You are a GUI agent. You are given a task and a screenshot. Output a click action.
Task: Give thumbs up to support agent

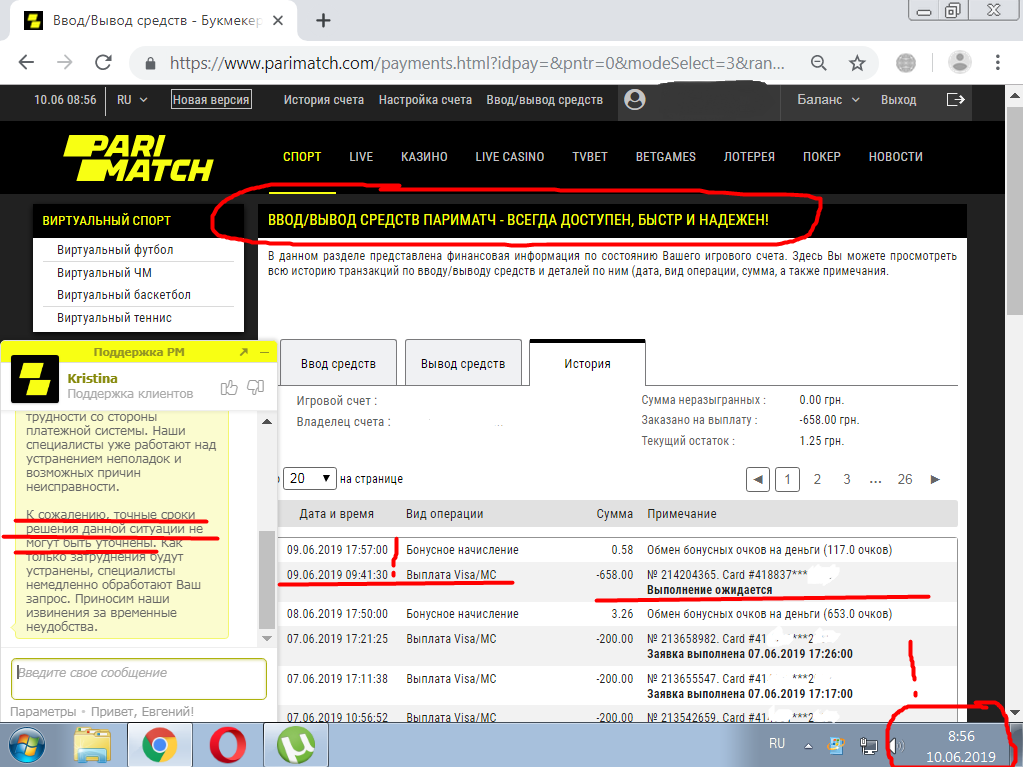point(229,387)
